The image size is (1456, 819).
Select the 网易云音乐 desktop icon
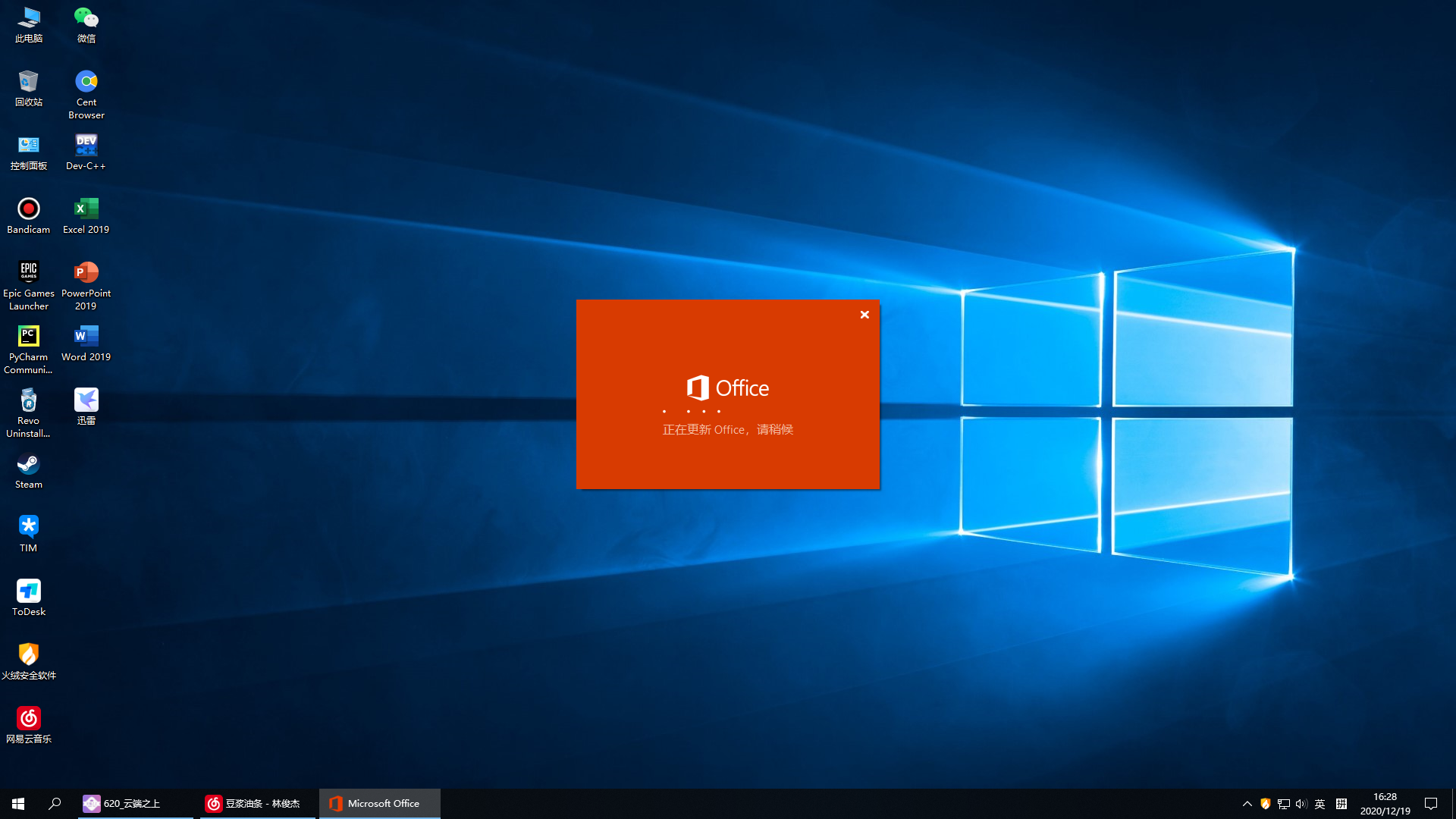click(x=29, y=726)
